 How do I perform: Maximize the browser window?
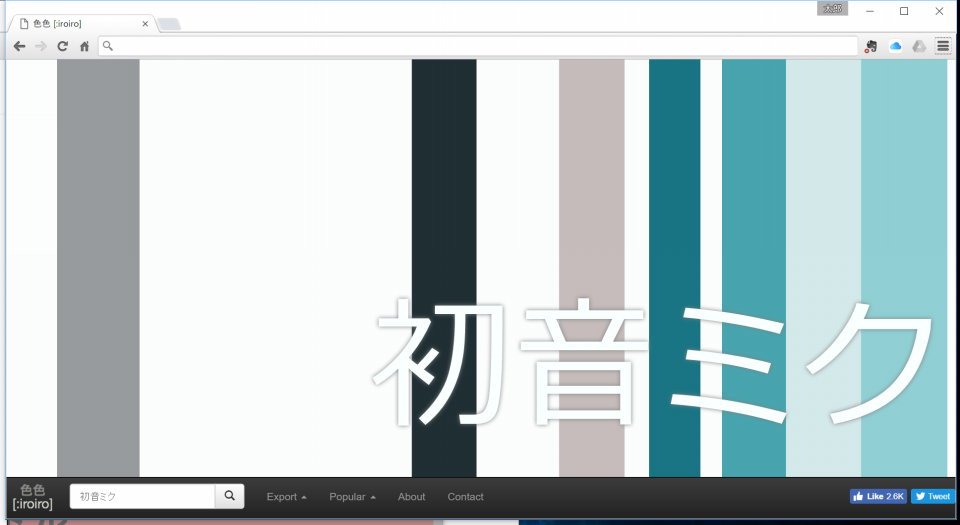tap(904, 11)
